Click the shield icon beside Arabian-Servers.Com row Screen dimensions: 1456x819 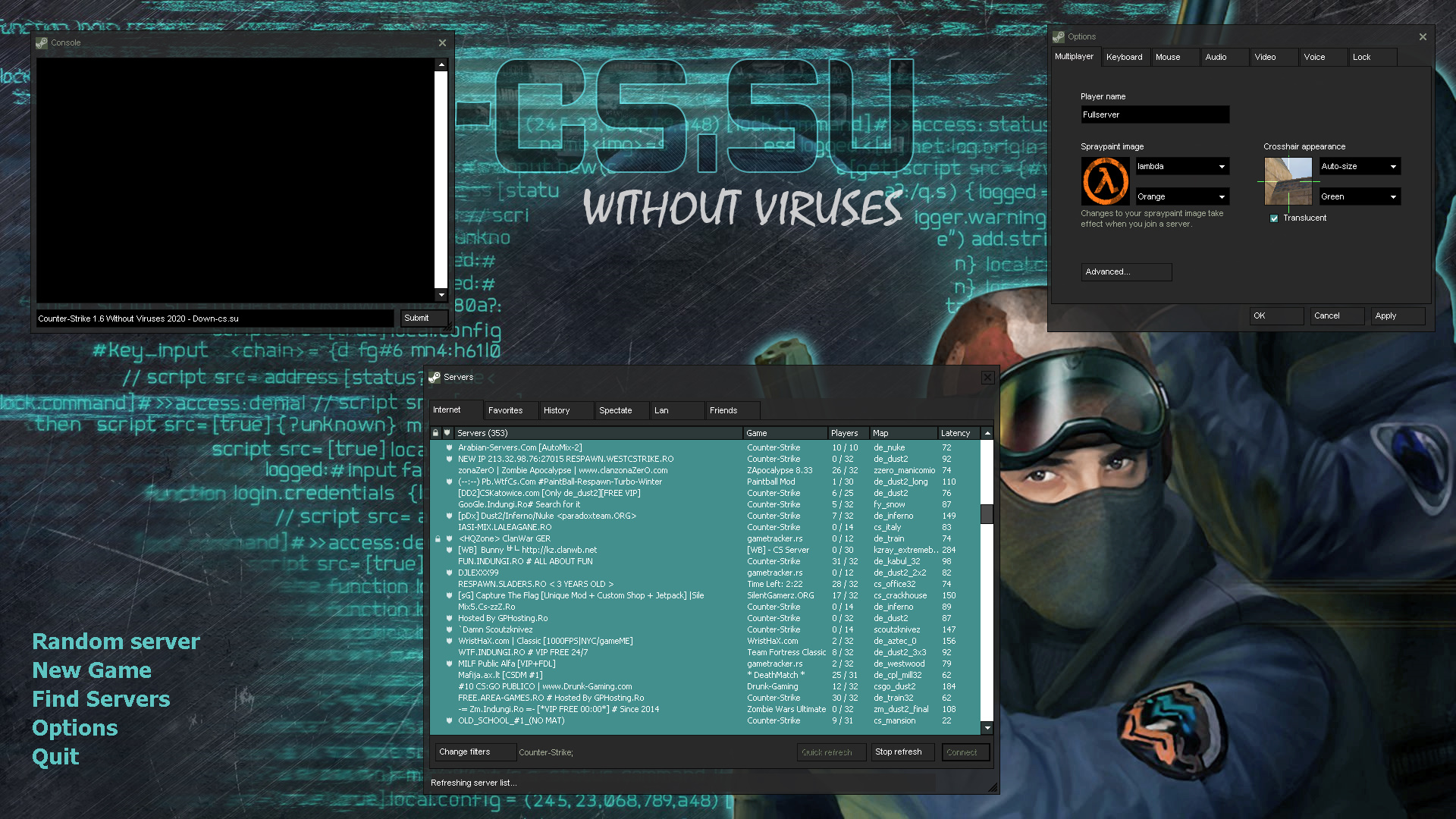coord(449,447)
